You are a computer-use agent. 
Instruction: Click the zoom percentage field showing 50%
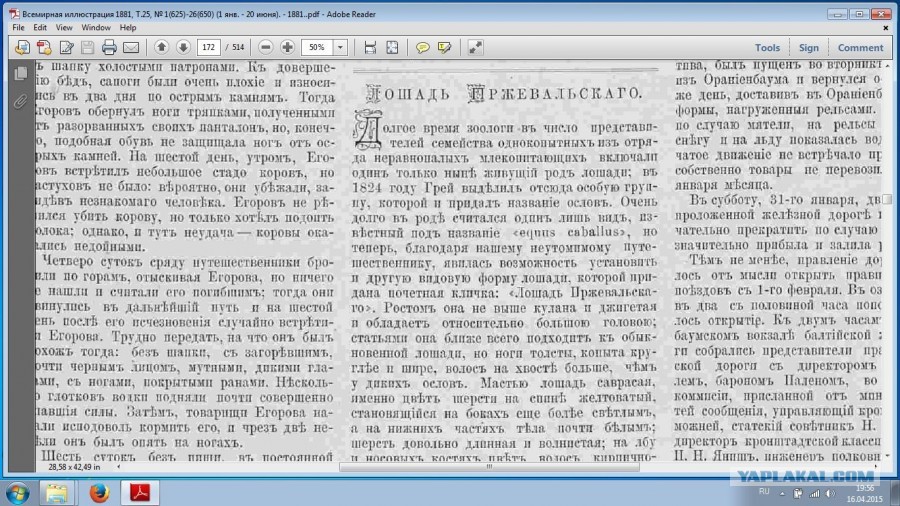coord(317,47)
